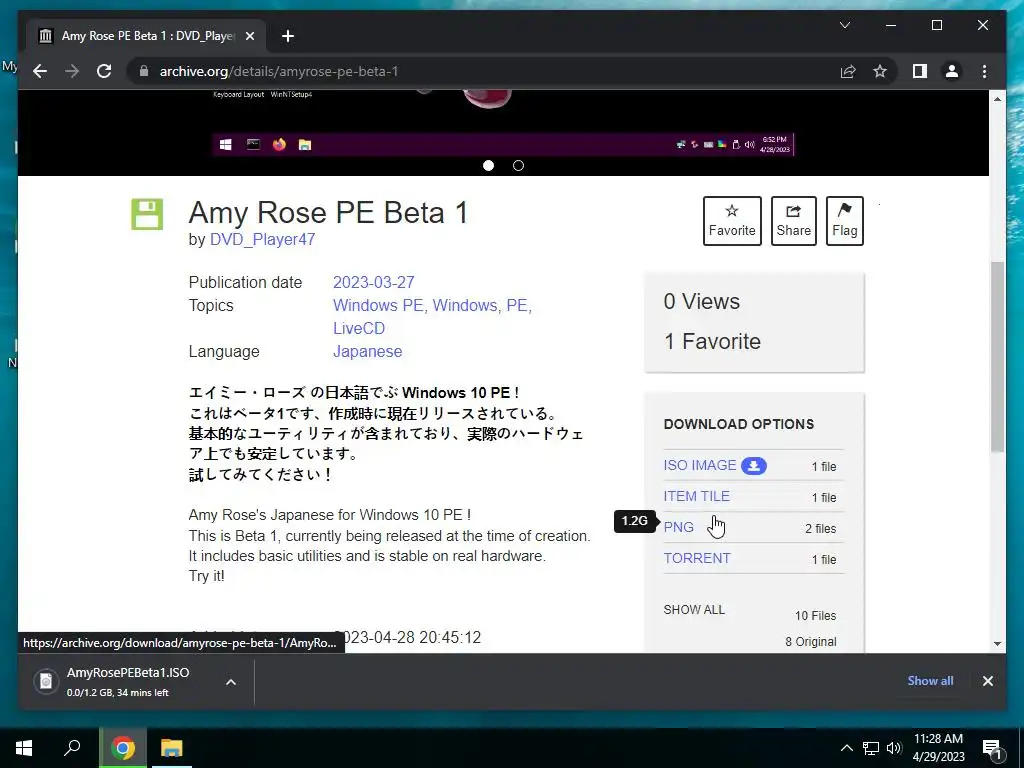Click the Share button on the item
This screenshot has width=1024, height=768.
coord(793,221)
